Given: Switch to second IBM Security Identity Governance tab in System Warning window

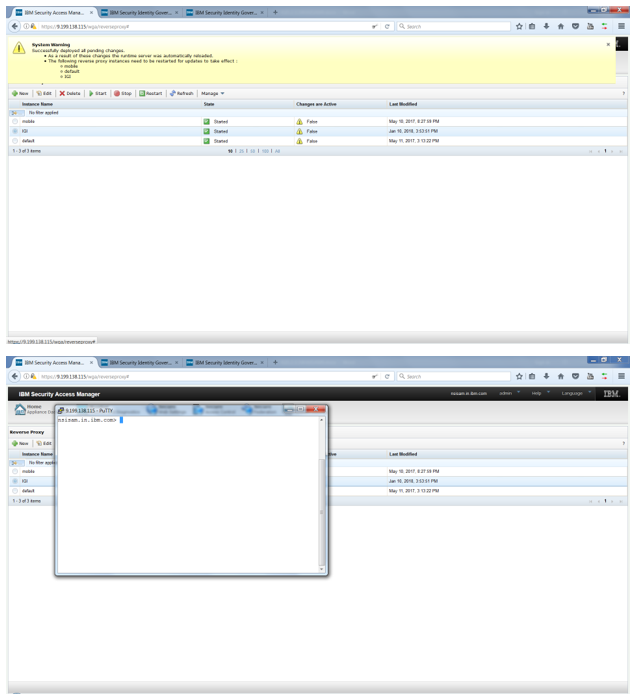Looking at the screenshot, I should click(140, 12).
